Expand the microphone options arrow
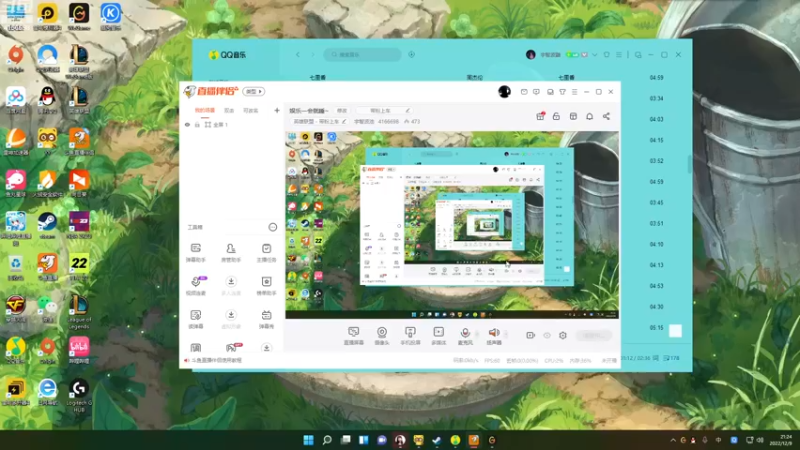Screen dimensions: 800x450 478,334
